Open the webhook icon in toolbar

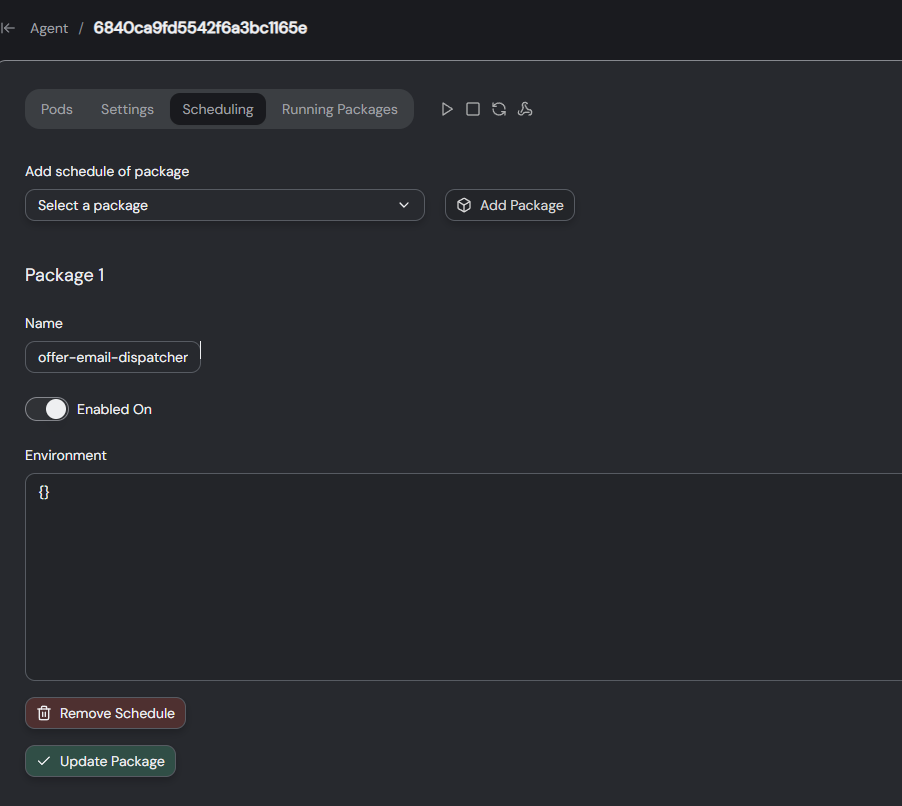(525, 109)
